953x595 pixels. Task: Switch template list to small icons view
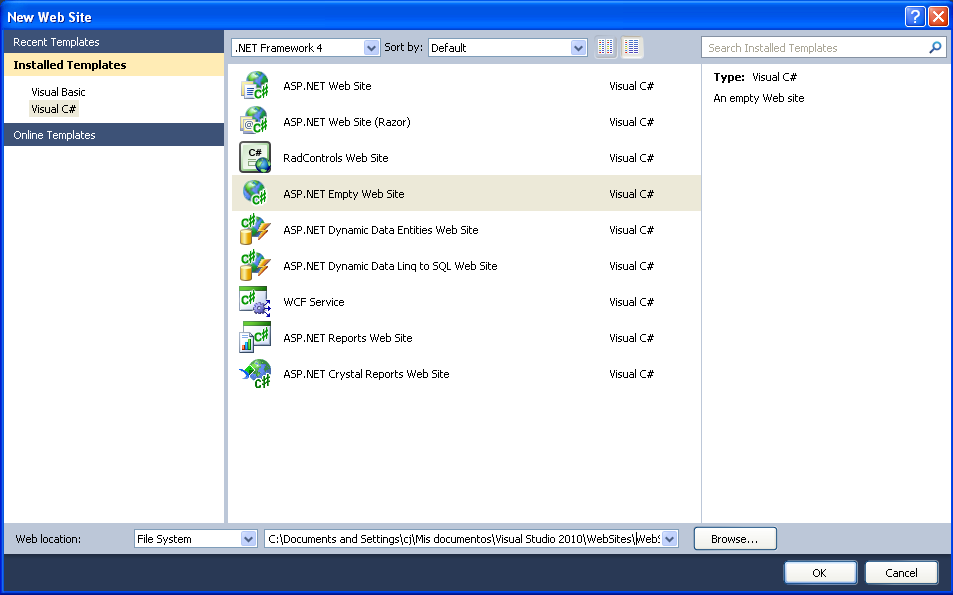[606, 46]
